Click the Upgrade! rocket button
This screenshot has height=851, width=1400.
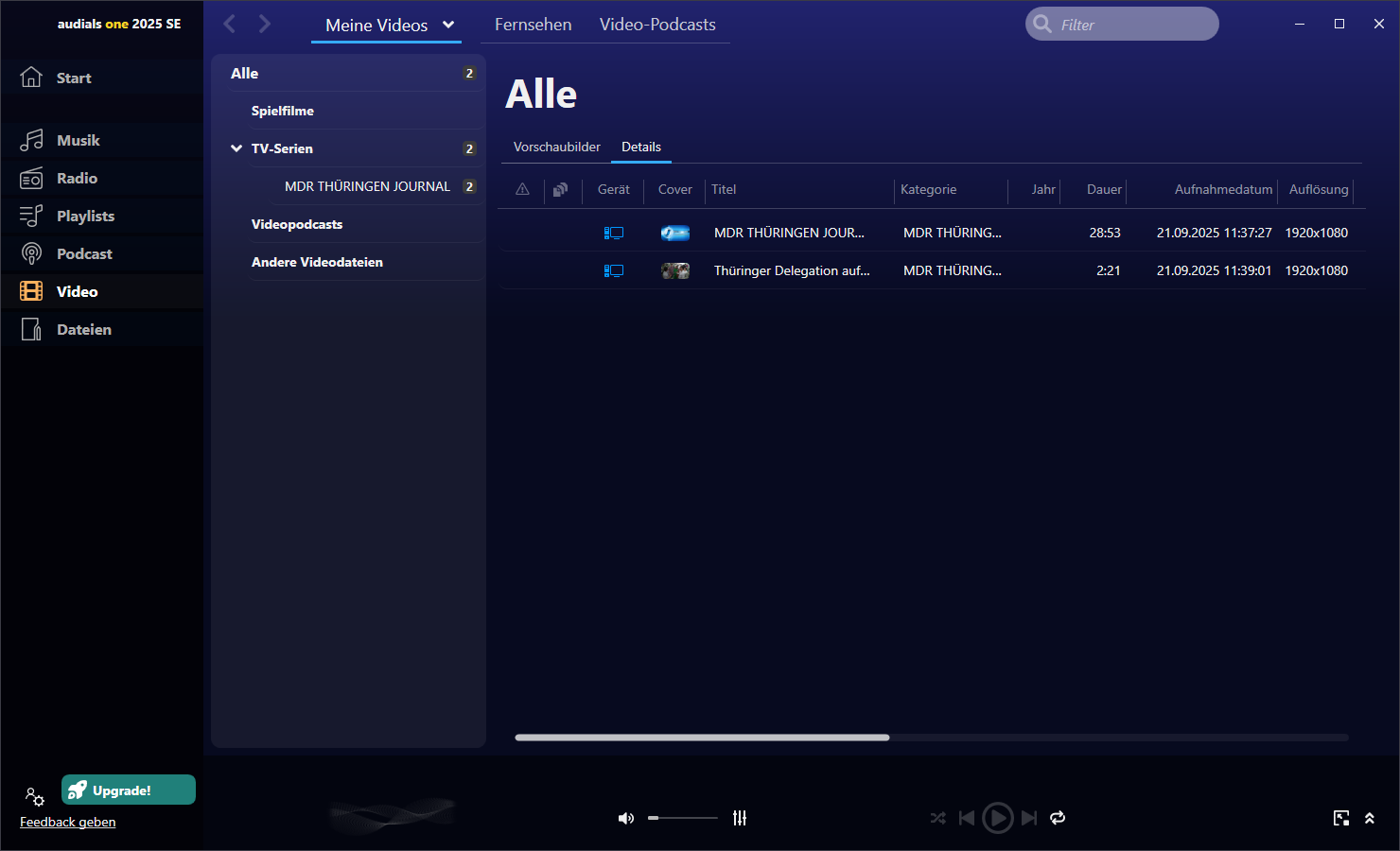point(129,790)
